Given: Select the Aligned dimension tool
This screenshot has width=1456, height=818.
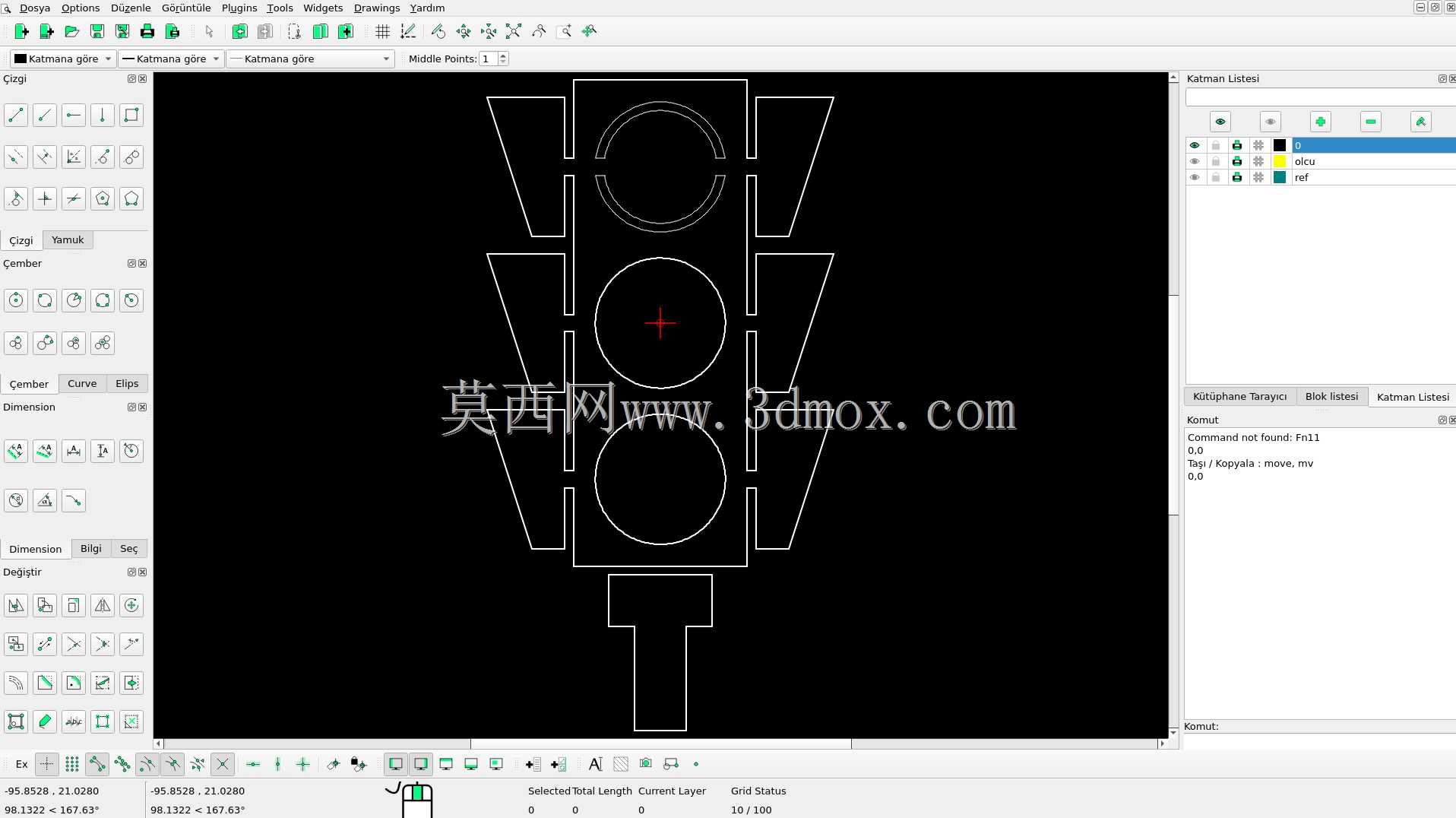Looking at the screenshot, I should (x=16, y=451).
